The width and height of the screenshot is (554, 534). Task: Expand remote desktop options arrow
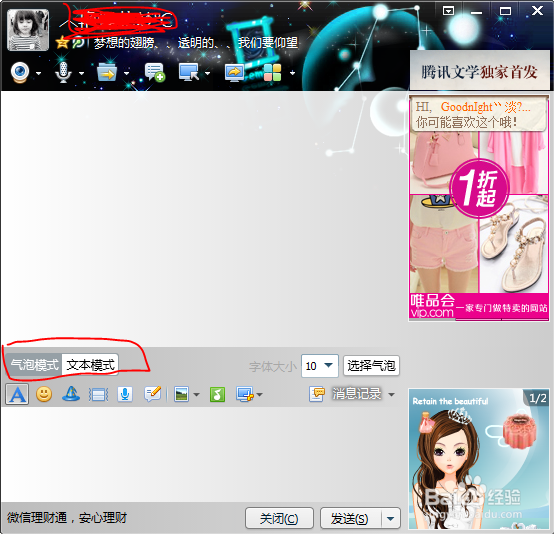(x=207, y=73)
